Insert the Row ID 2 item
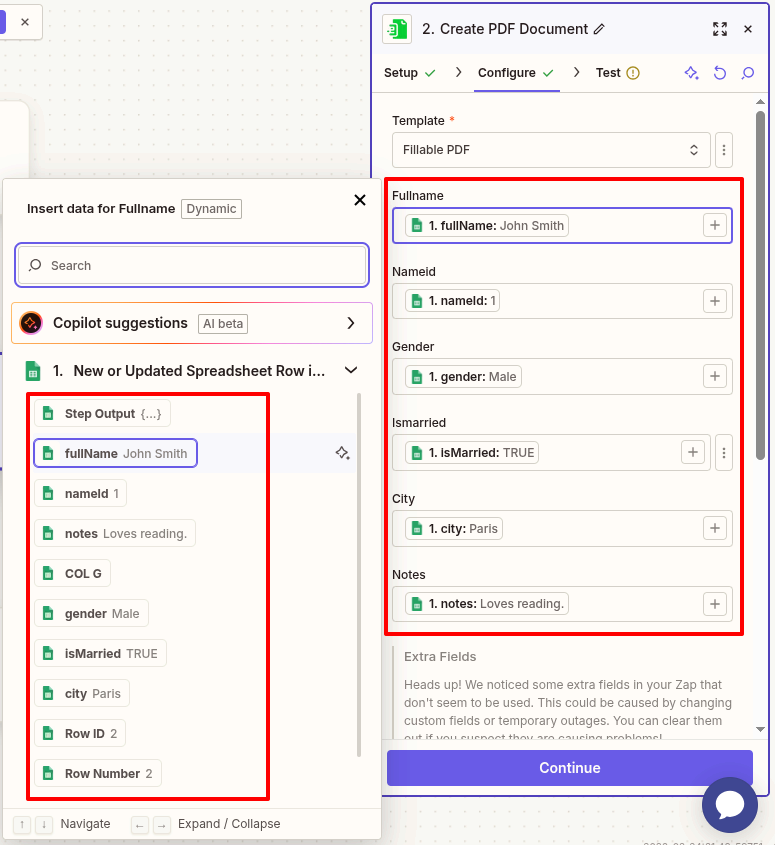 click(x=80, y=733)
